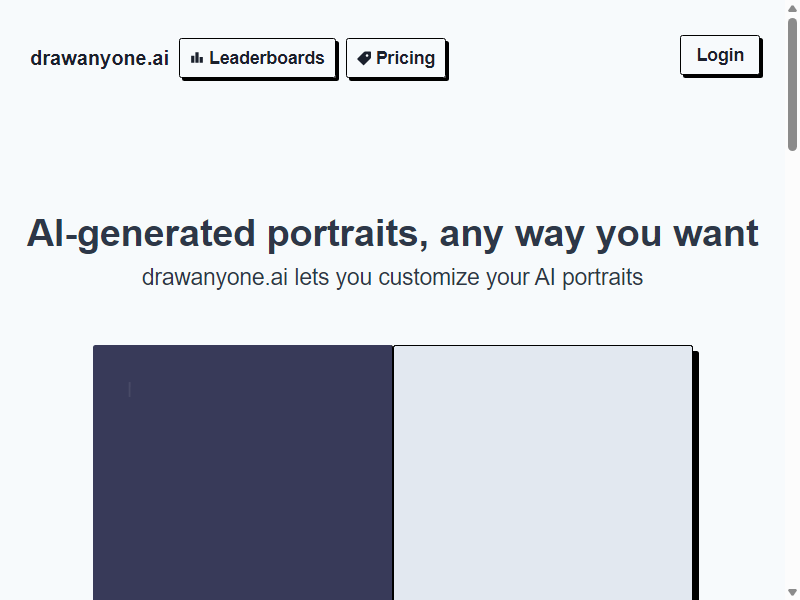Click the scrollbar down arrow
The height and width of the screenshot is (600, 800).
(792, 592)
